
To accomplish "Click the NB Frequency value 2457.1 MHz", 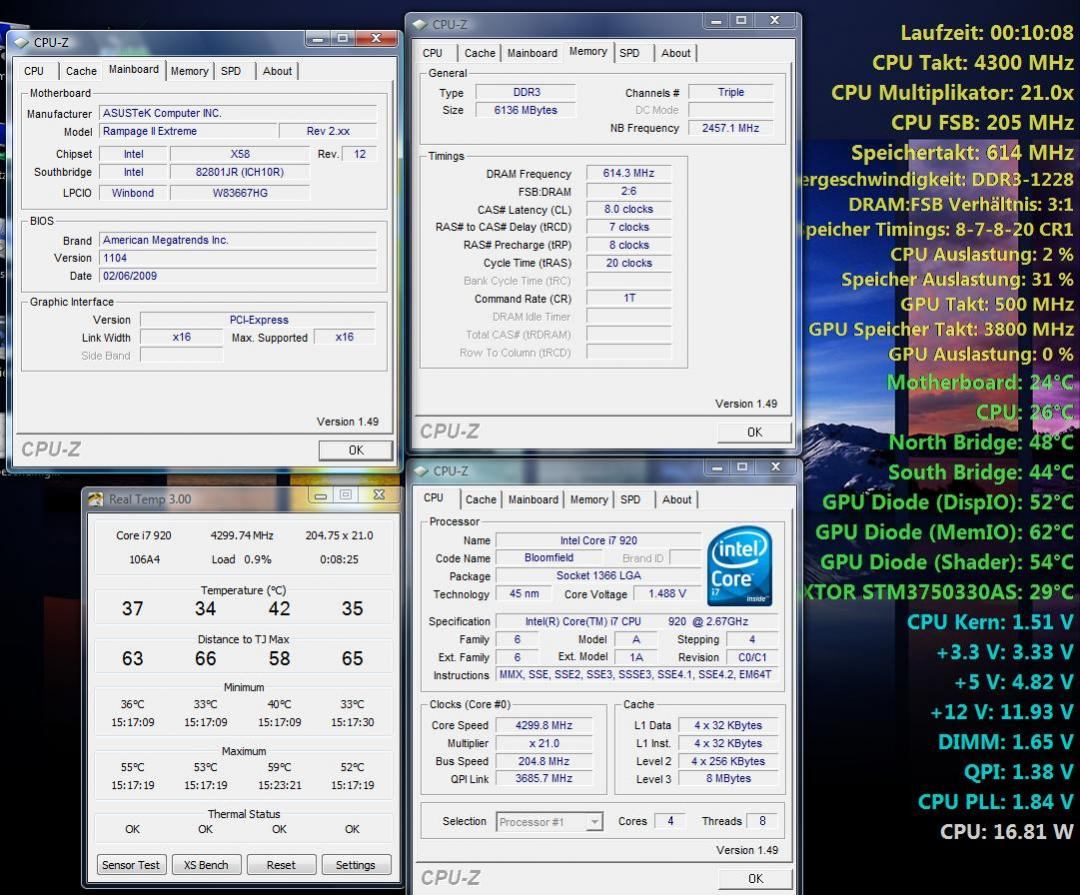I will coord(731,127).
